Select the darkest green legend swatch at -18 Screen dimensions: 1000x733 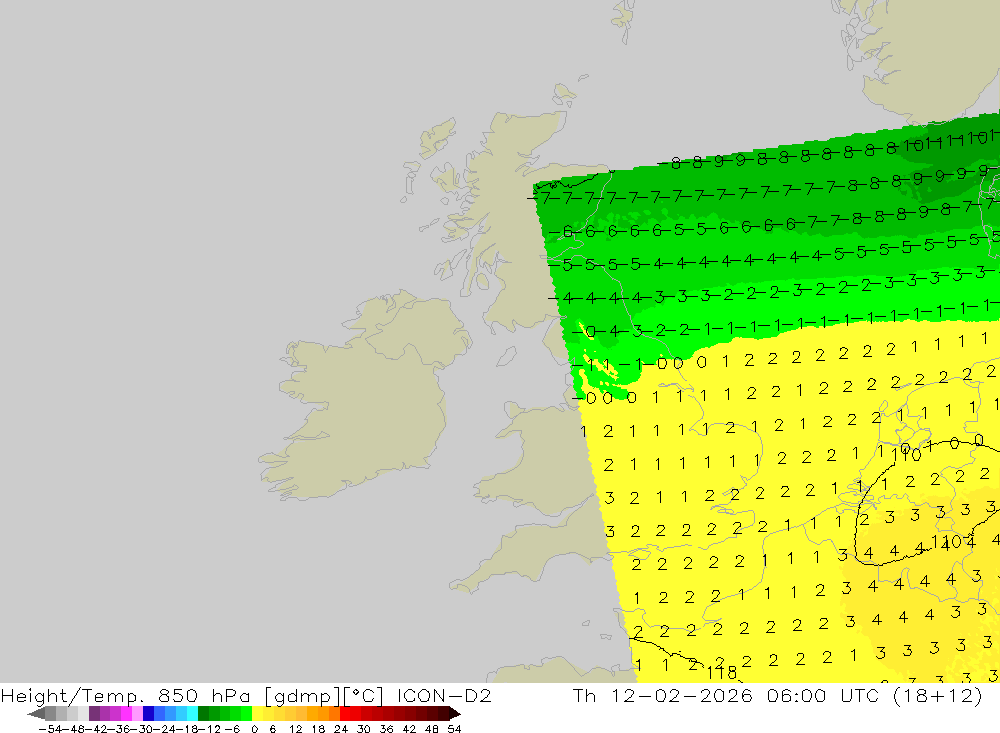tap(203, 713)
